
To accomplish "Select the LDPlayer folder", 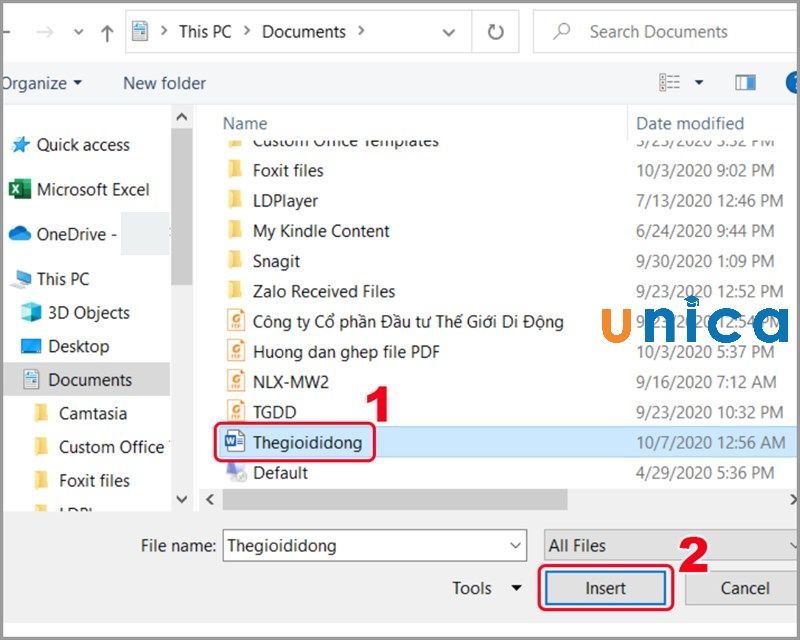I will 285,201.
